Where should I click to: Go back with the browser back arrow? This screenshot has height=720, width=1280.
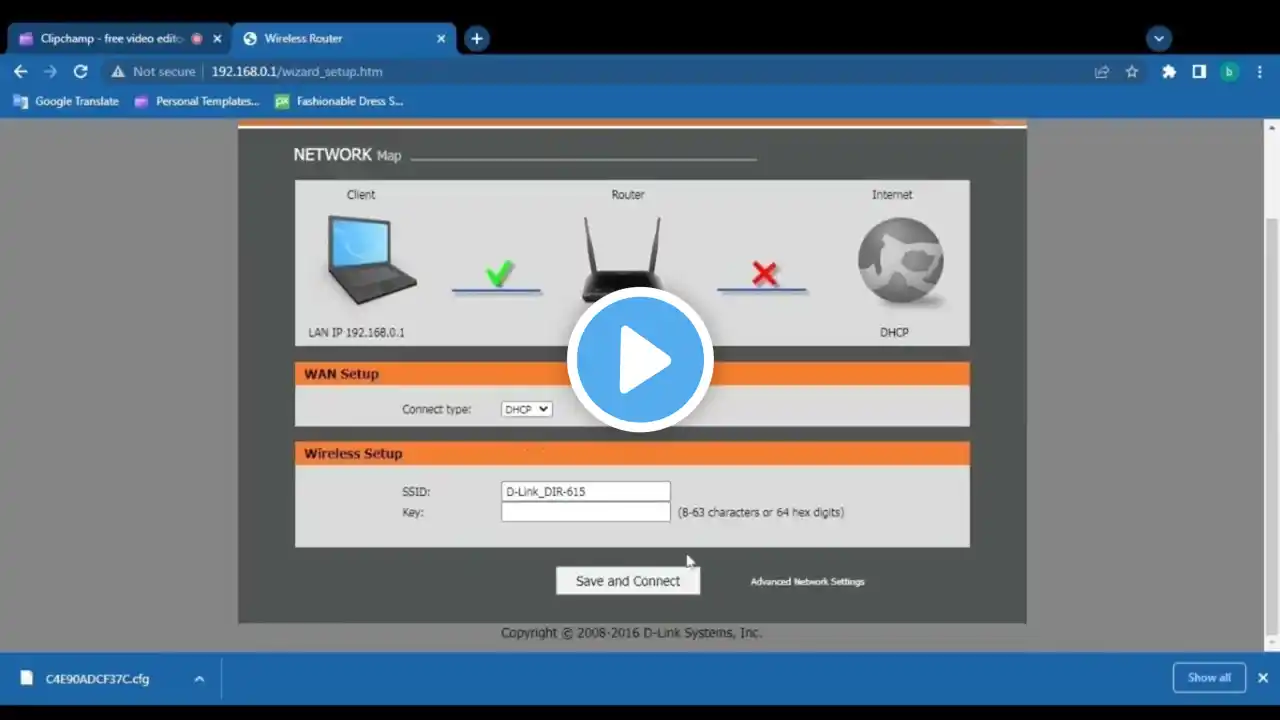click(21, 71)
